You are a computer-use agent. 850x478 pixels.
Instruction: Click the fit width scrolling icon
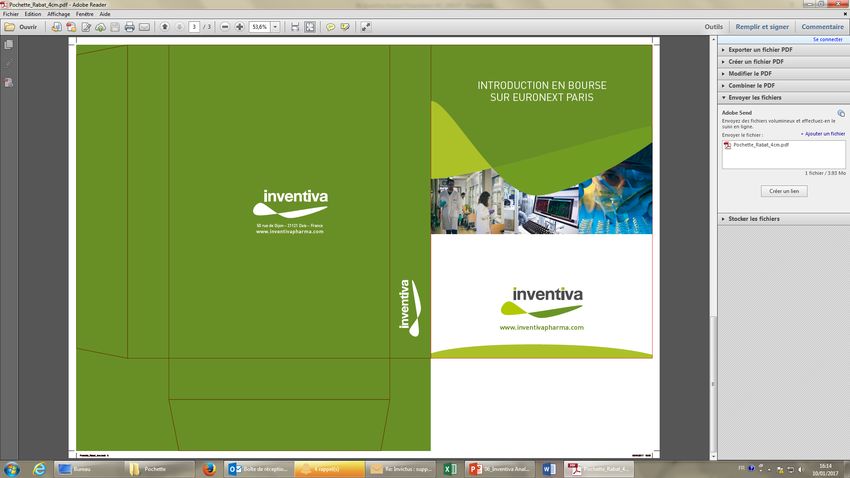[x=295, y=27]
